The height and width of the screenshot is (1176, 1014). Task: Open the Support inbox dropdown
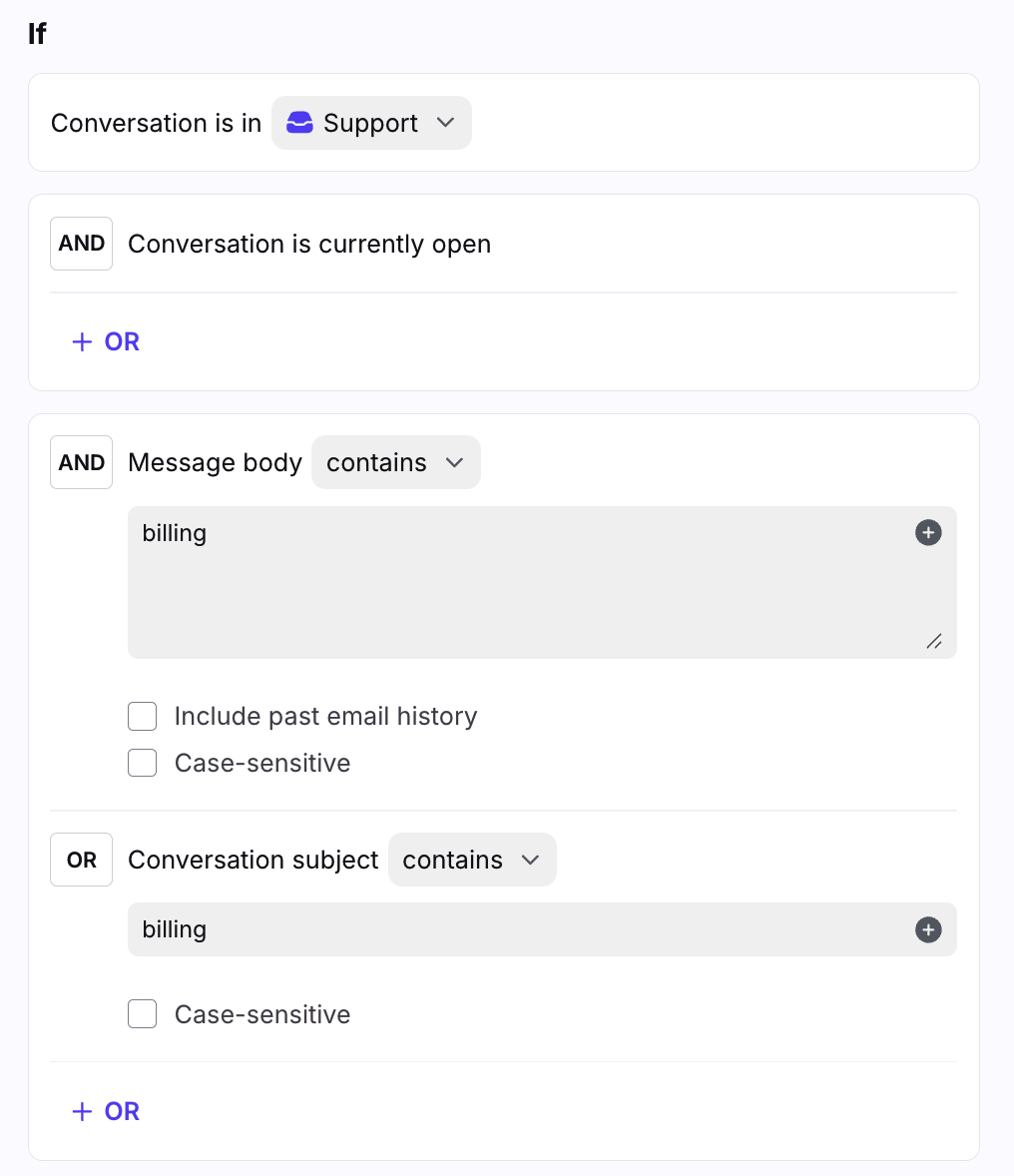(x=371, y=123)
